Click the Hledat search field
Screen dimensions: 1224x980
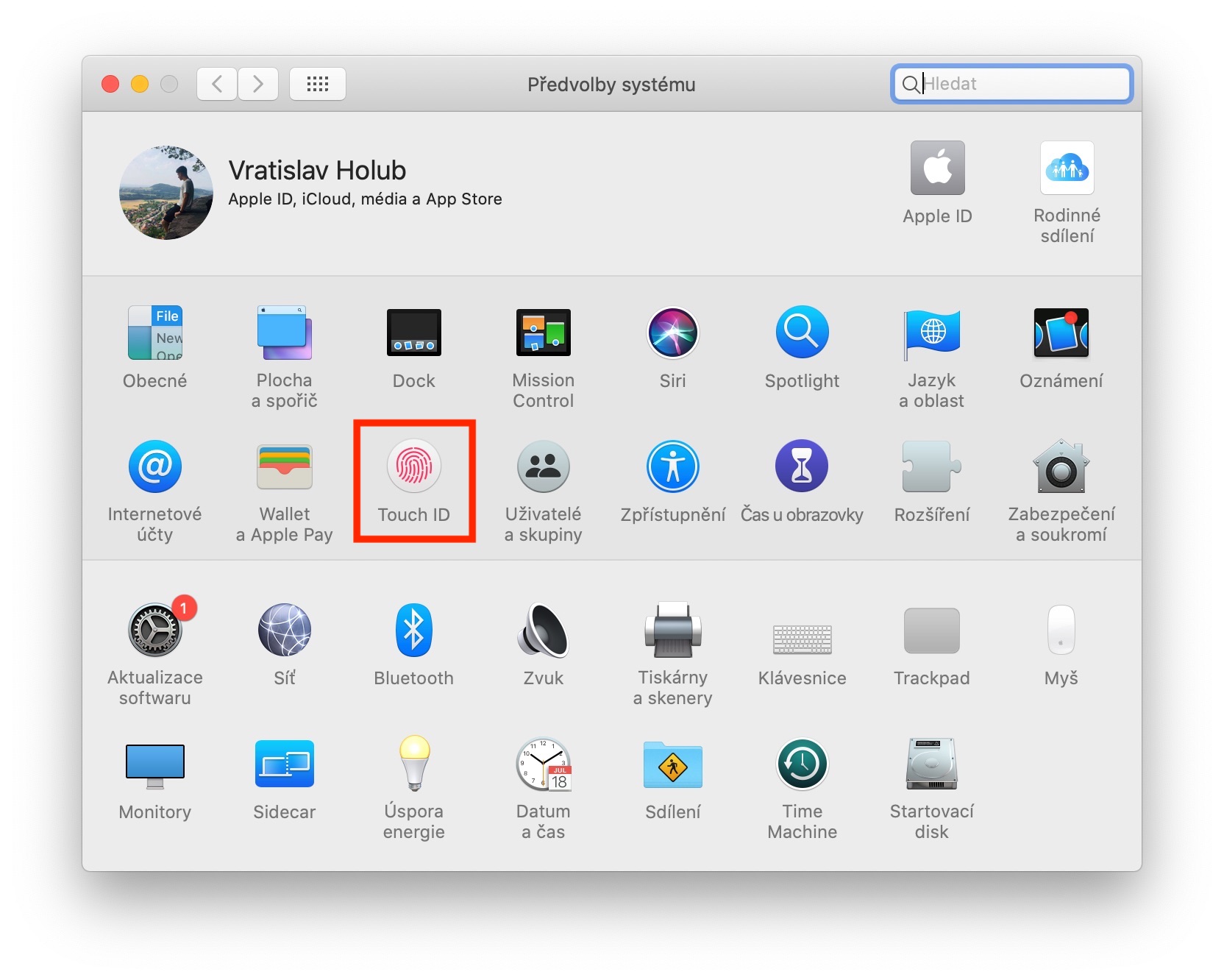(x=1011, y=84)
